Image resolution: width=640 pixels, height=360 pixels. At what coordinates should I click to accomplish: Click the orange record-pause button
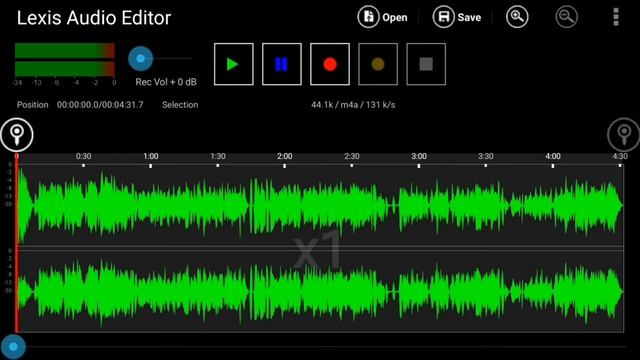(x=378, y=64)
